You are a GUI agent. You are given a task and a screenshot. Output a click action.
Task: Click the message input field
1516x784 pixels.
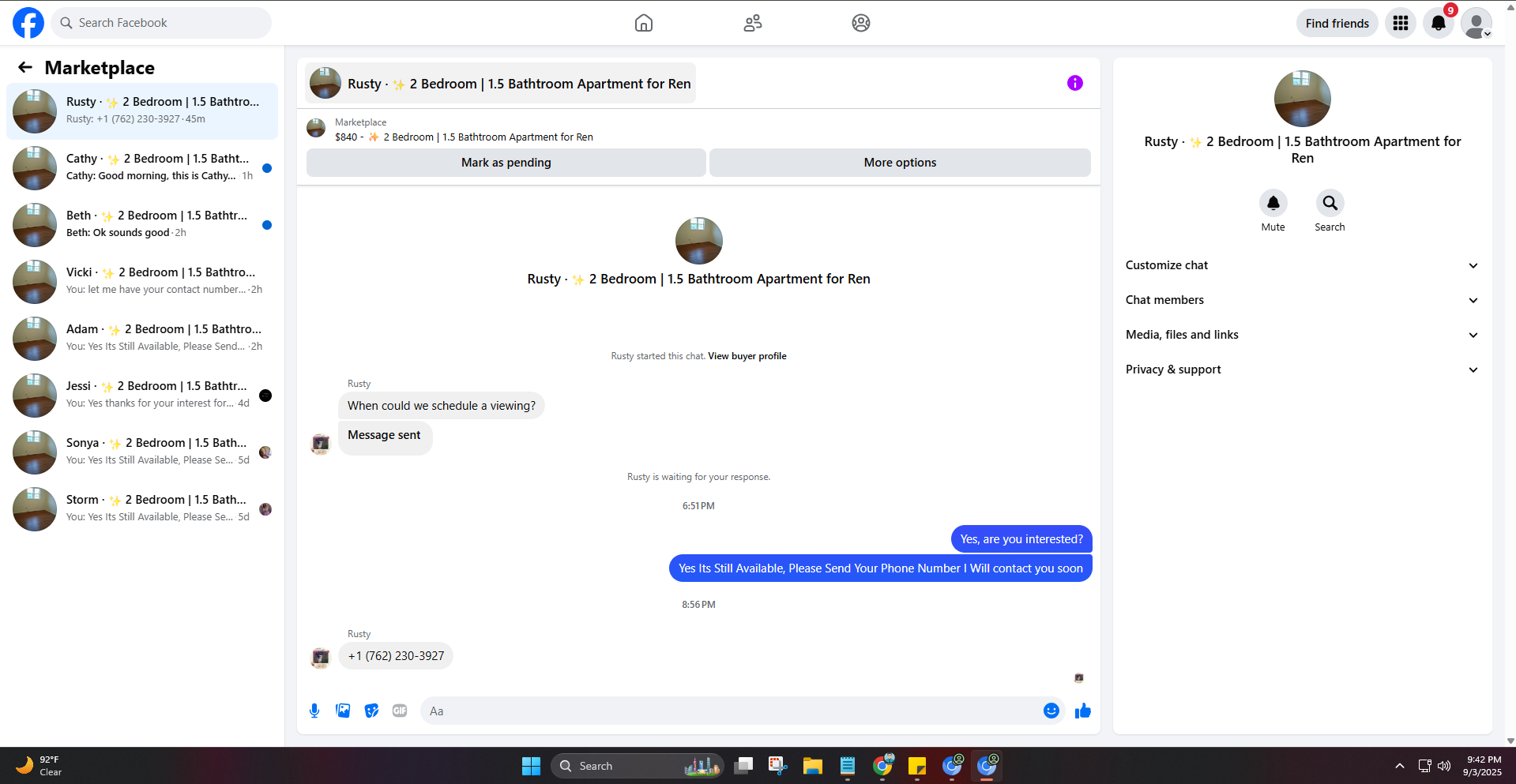click(732, 711)
